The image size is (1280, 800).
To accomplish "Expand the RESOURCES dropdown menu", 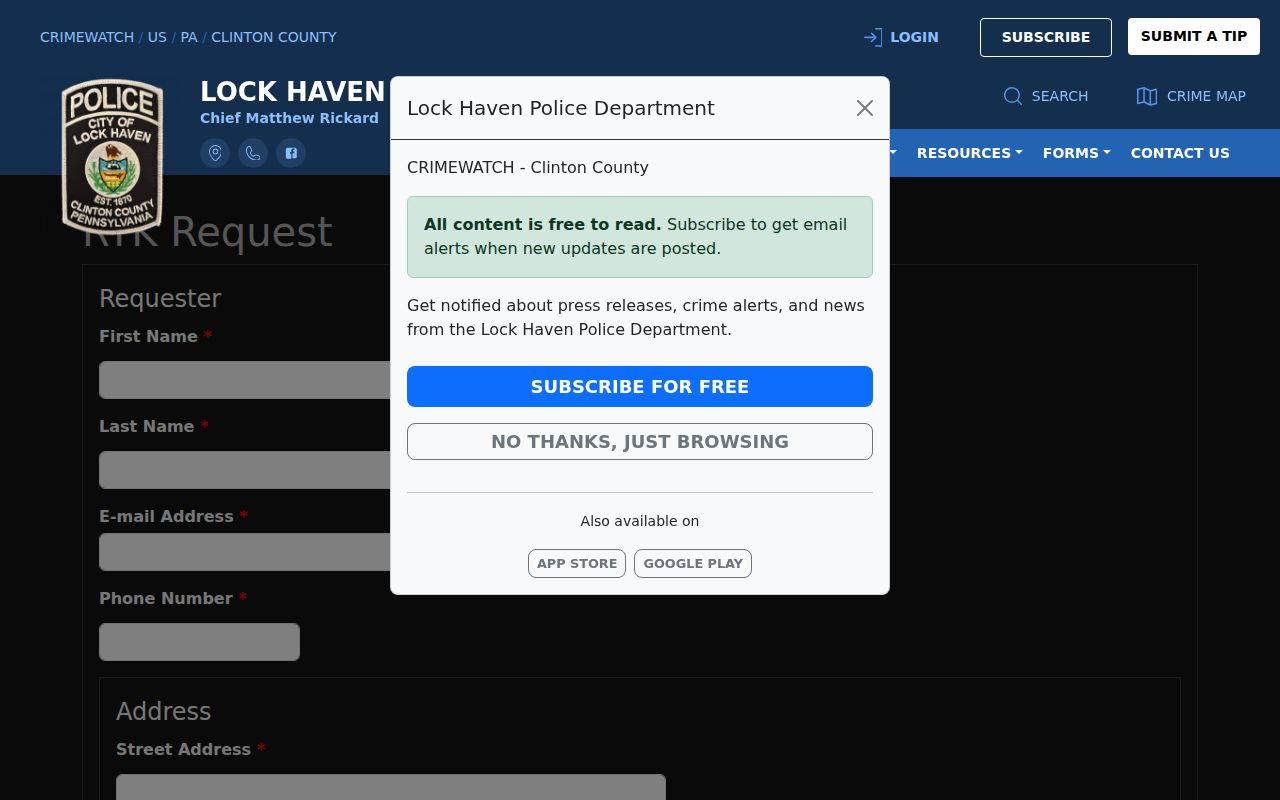I will 969,153.
